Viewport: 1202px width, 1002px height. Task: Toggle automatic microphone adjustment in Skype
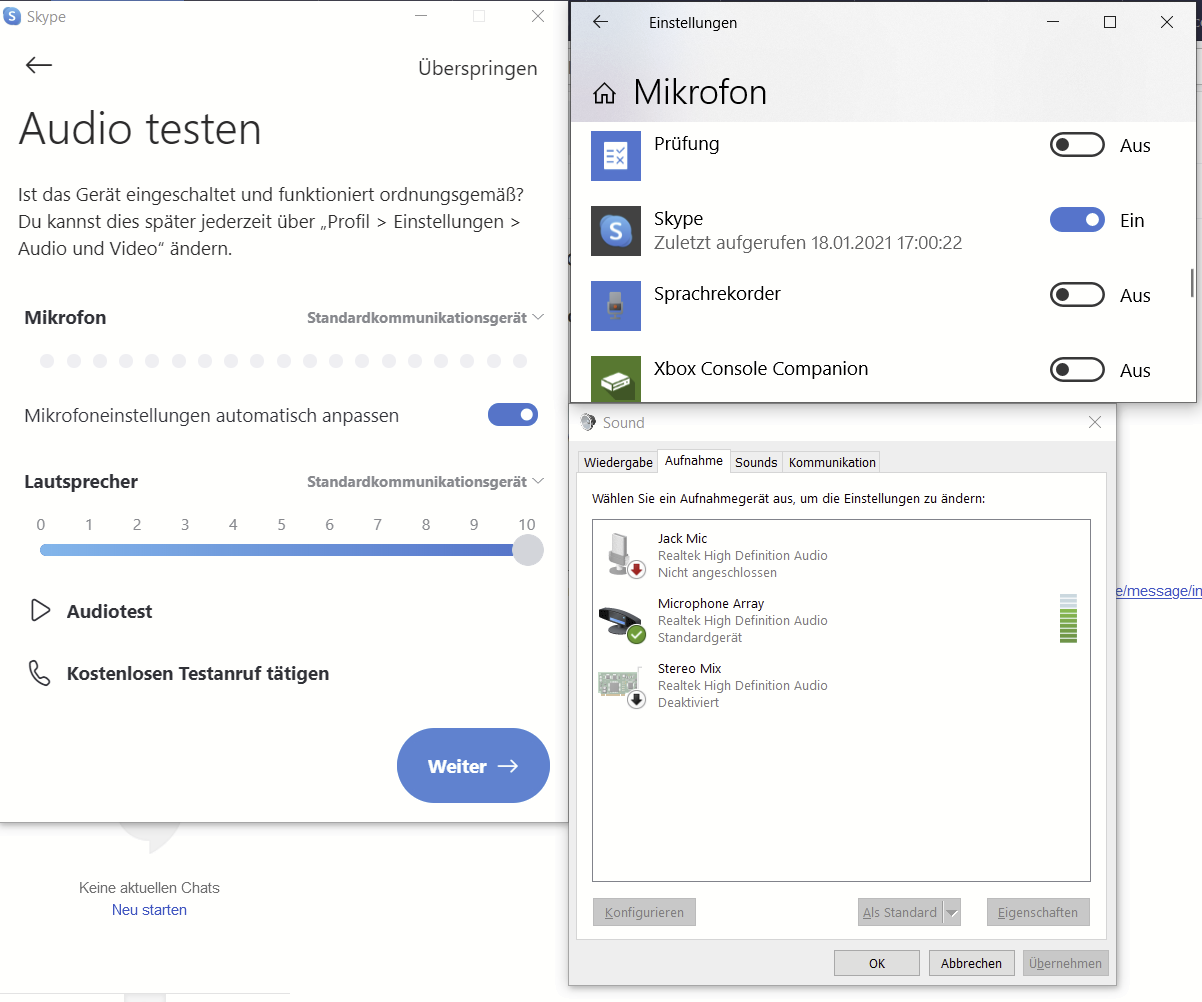point(513,415)
